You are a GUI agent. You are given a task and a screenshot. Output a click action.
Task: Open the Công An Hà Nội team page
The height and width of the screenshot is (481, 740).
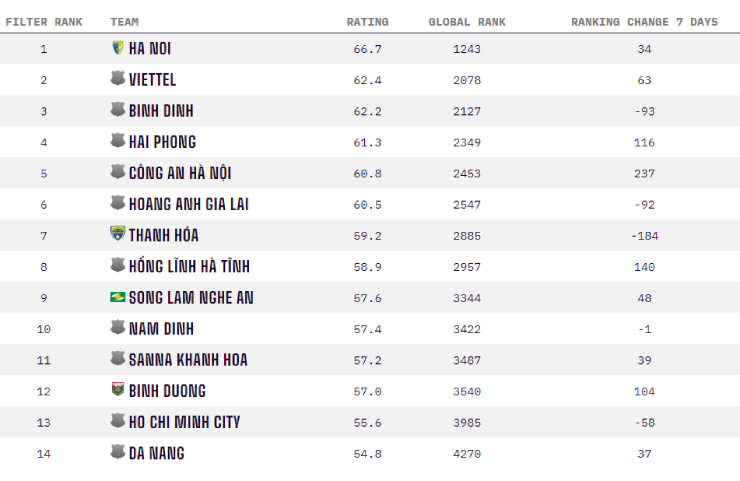(180, 173)
